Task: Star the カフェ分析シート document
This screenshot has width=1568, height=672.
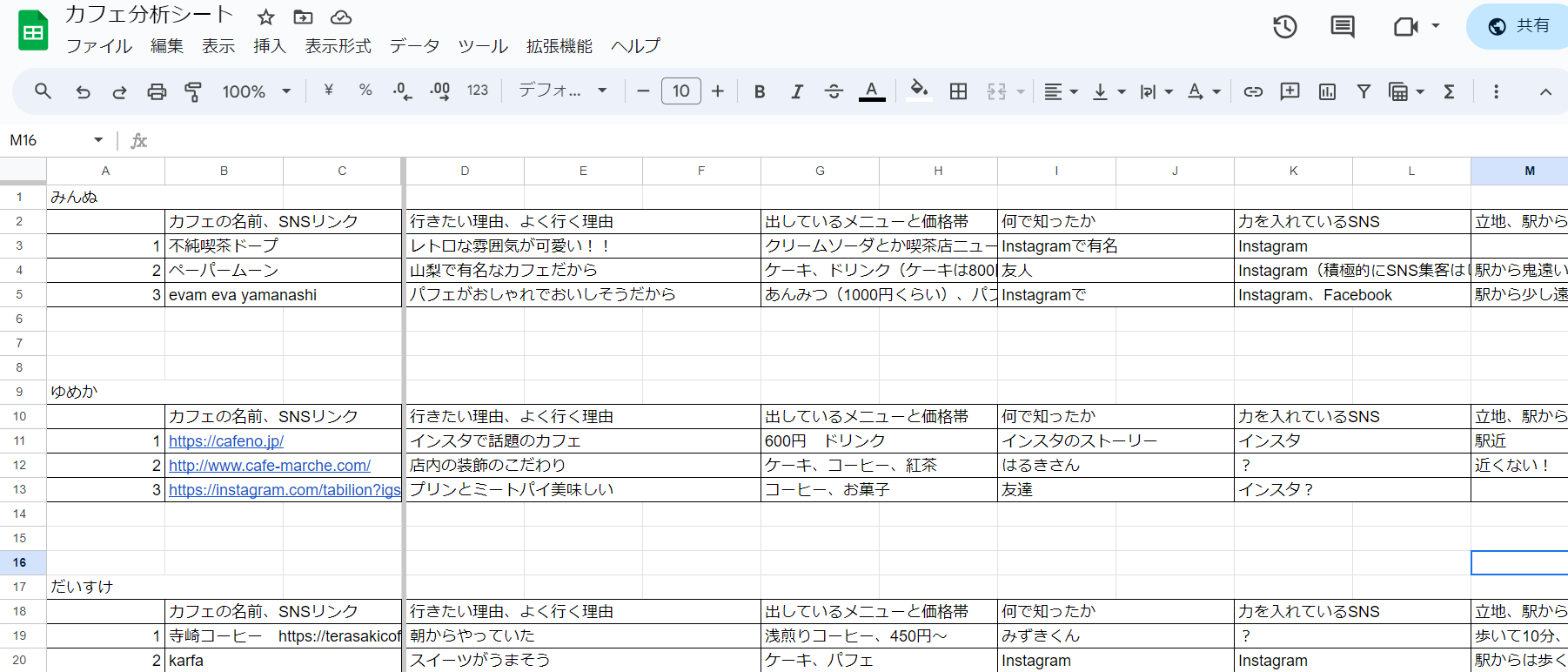Action: point(266,17)
